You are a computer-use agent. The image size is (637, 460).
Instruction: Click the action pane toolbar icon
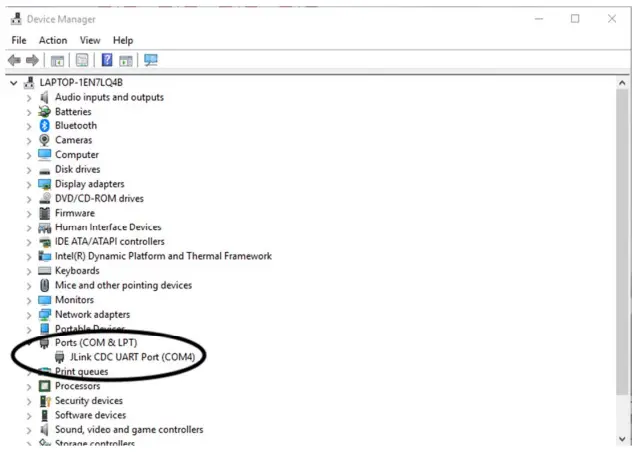coord(126,61)
